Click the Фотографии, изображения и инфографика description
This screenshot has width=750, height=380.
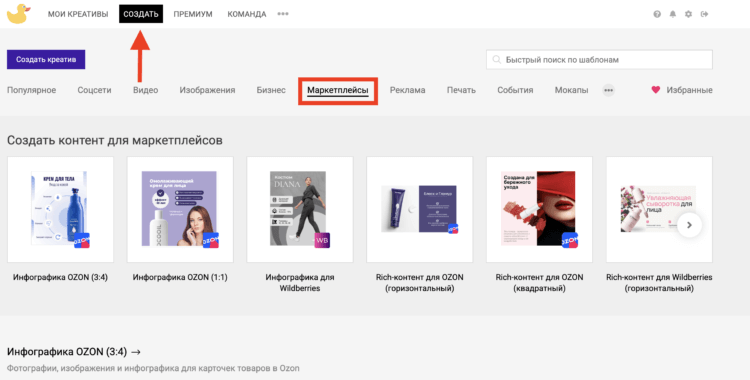(x=153, y=369)
